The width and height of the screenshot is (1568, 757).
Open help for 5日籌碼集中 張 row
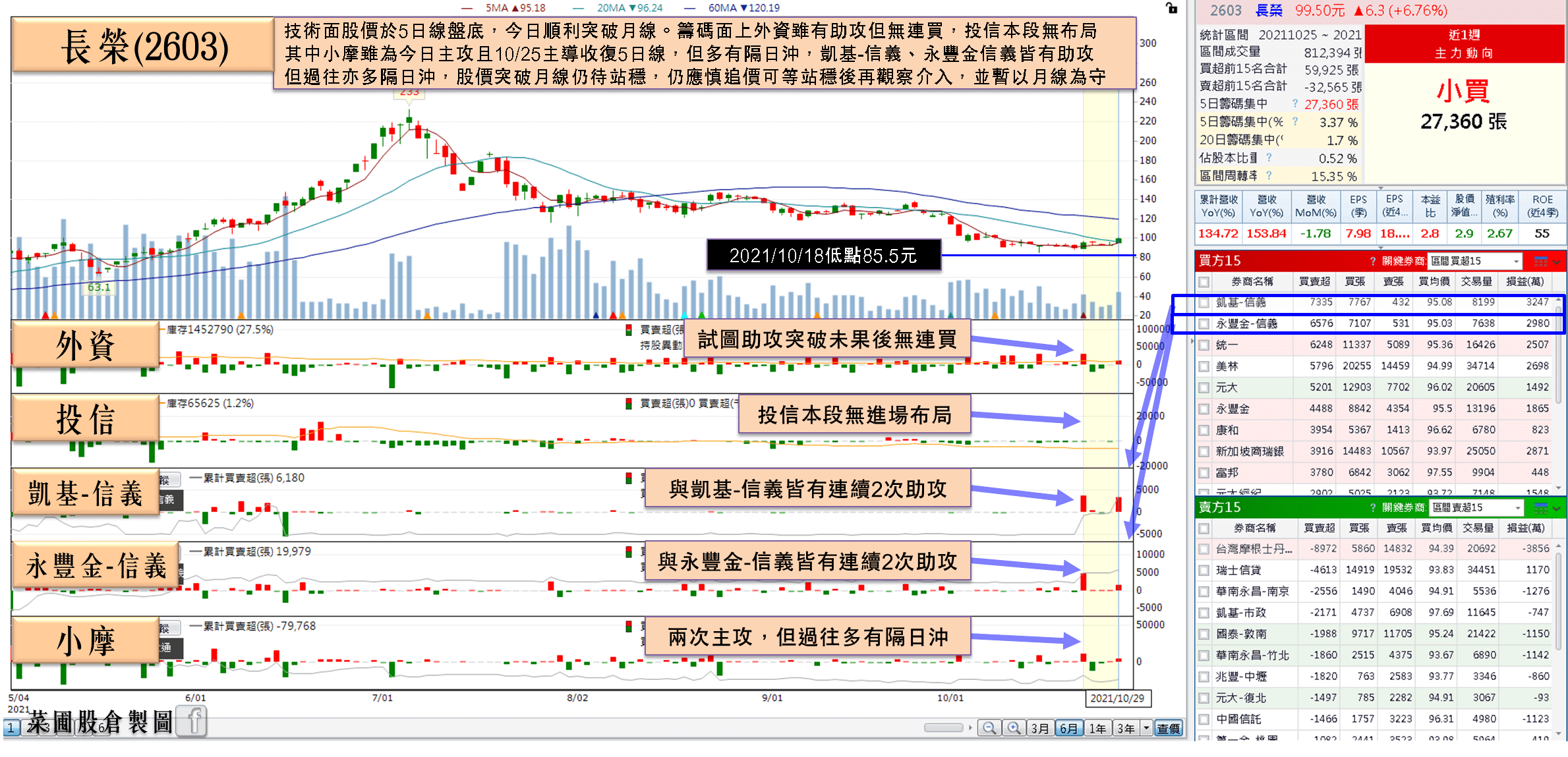click(x=1295, y=103)
